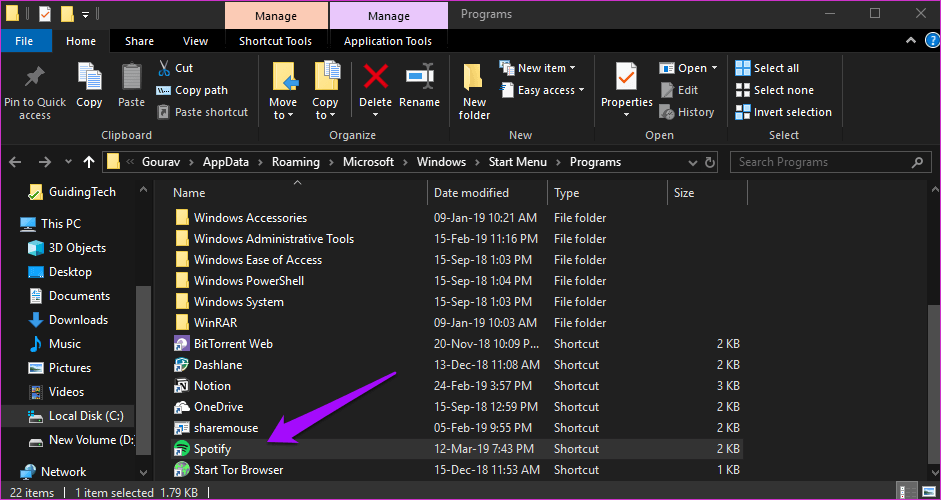Select the Home ribbon tab
This screenshot has height=500, width=941.
pyautogui.click(x=81, y=41)
